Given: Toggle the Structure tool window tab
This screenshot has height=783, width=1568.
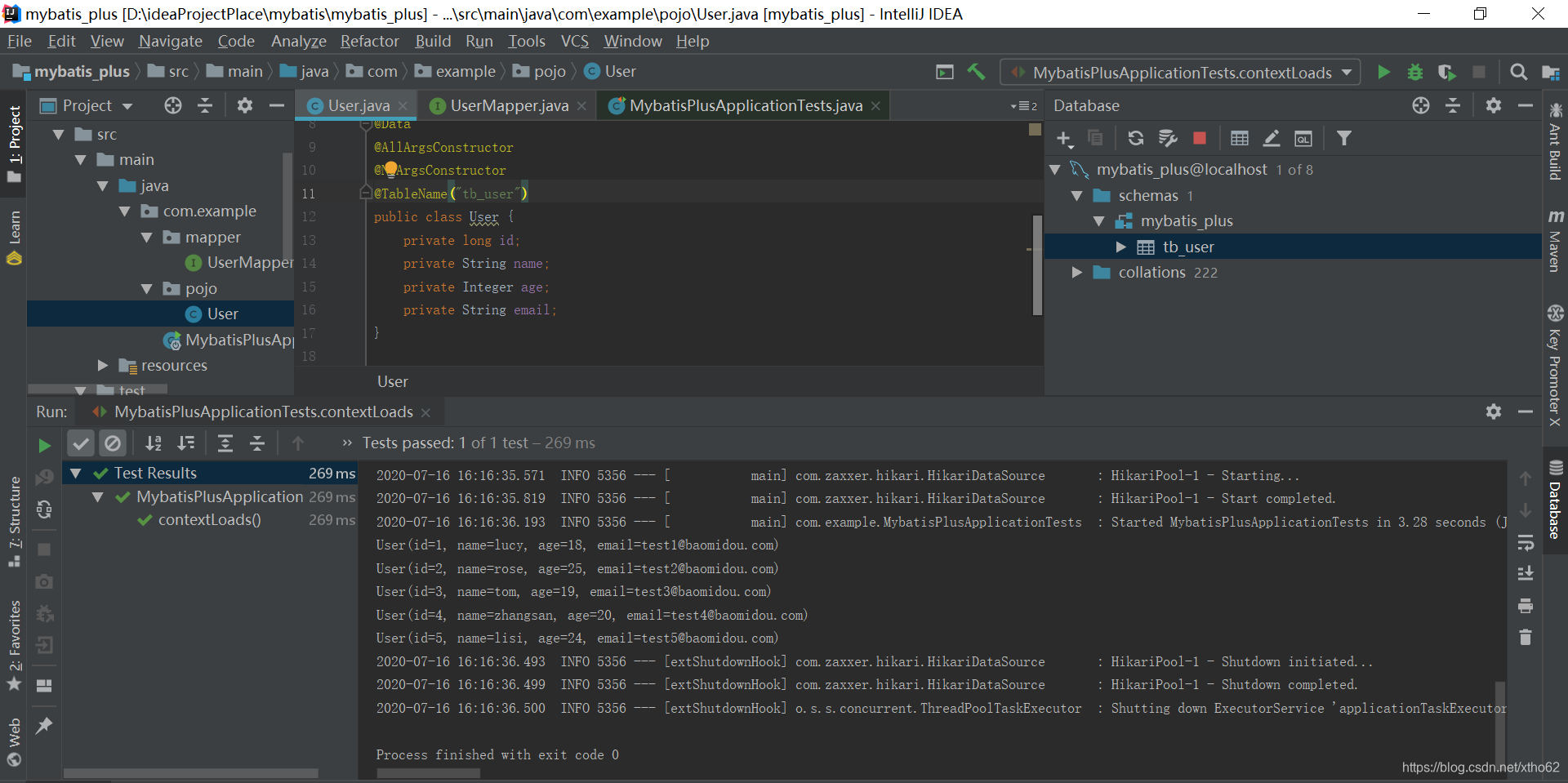Looking at the screenshot, I should 14,522.
